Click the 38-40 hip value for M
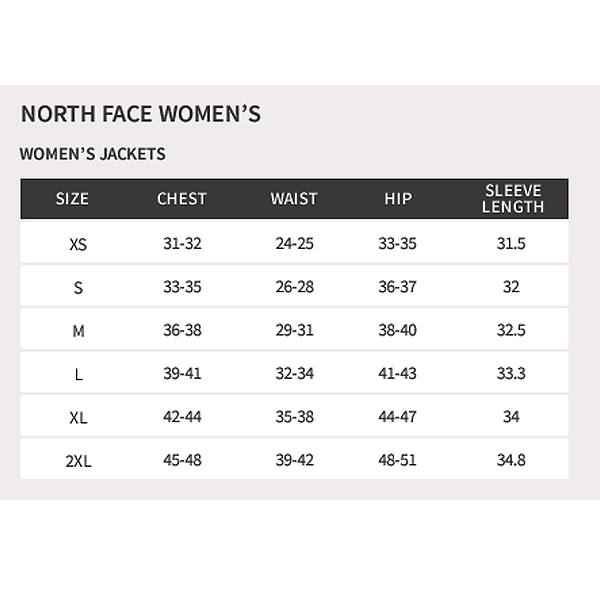The height and width of the screenshot is (600, 600). [398, 330]
